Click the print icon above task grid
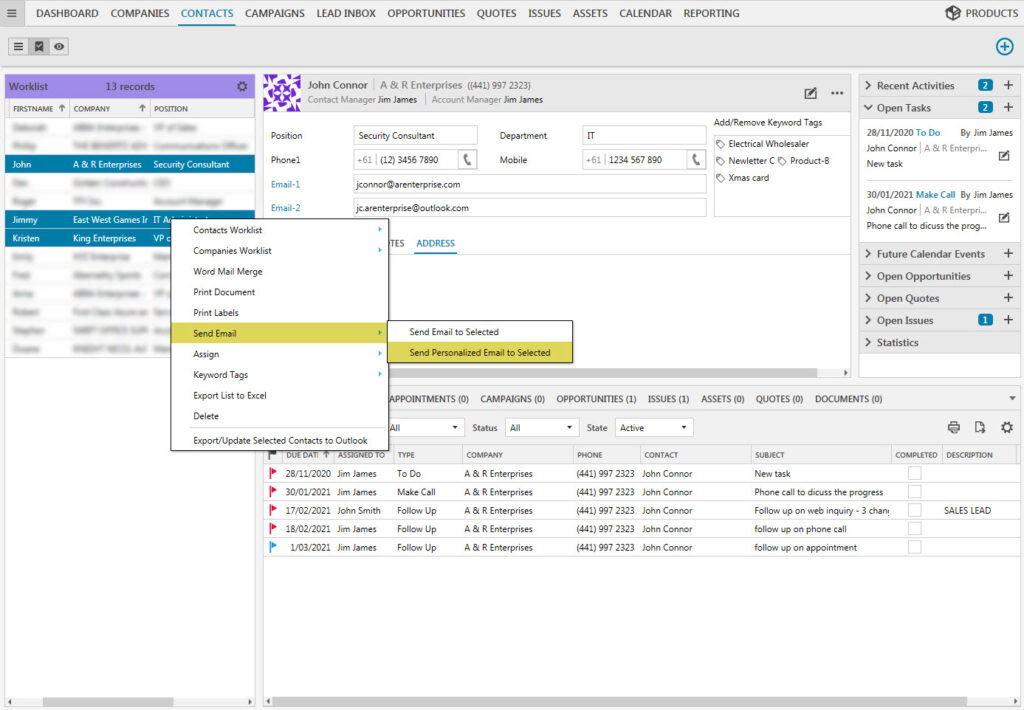This screenshot has width=1024, height=710. pyautogui.click(x=954, y=428)
